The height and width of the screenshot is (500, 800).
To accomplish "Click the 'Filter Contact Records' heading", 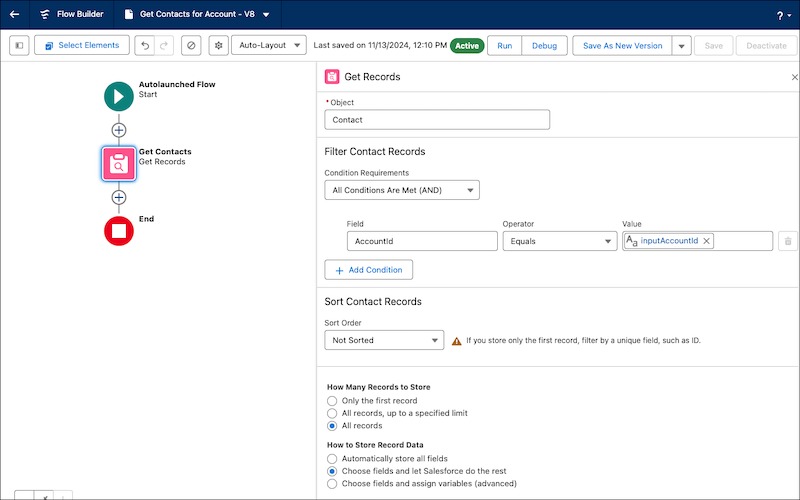I will click(374, 152).
